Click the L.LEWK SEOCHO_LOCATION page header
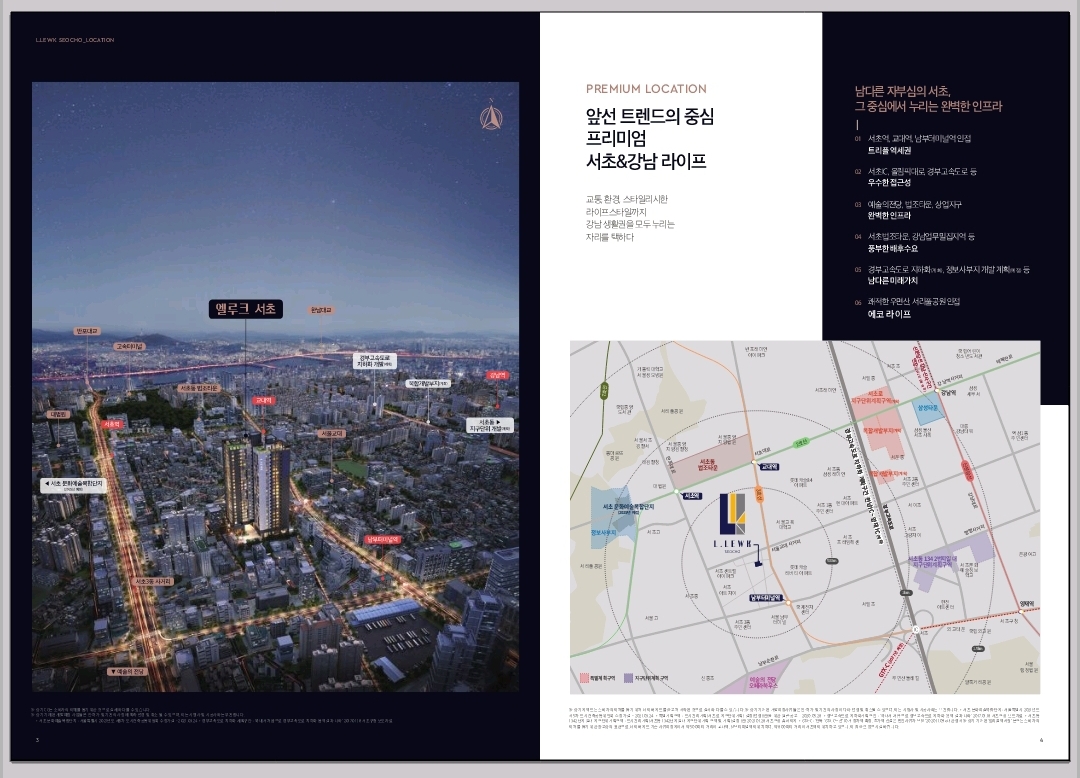The height and width of the screenshot is (778, 1080). (x=75, y=40)
